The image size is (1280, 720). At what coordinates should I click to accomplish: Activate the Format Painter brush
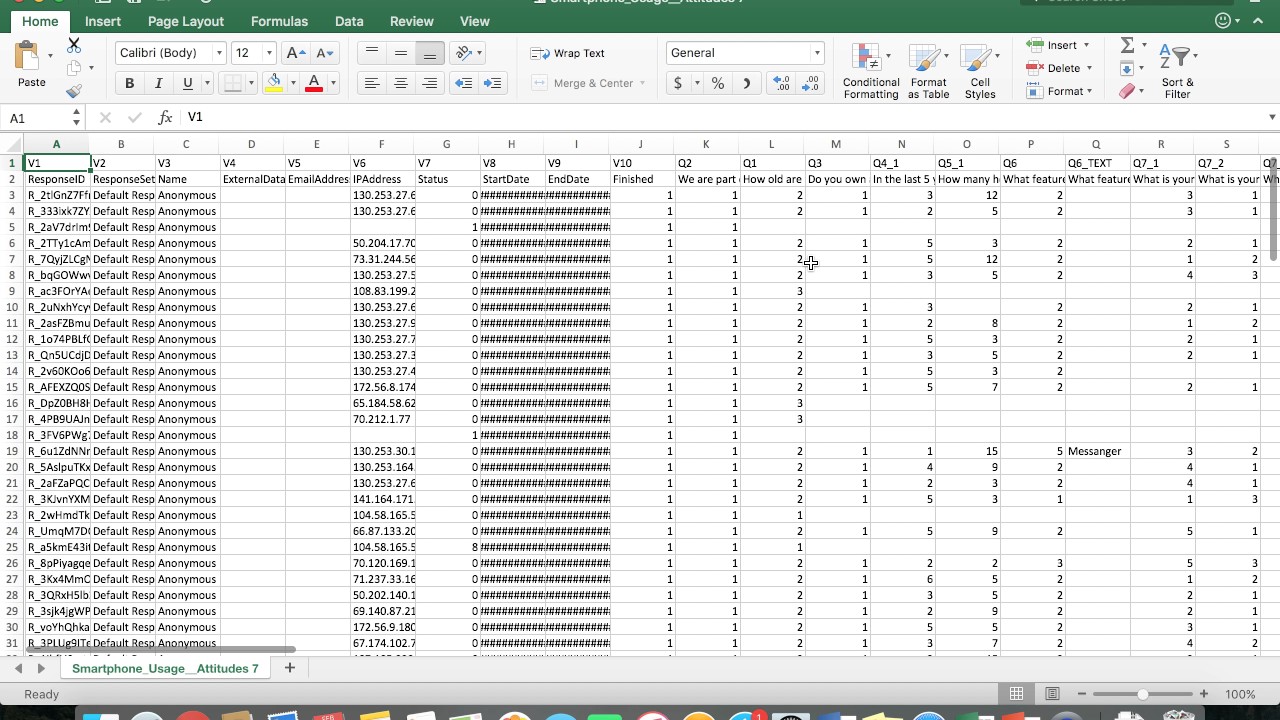click(74, 91)
